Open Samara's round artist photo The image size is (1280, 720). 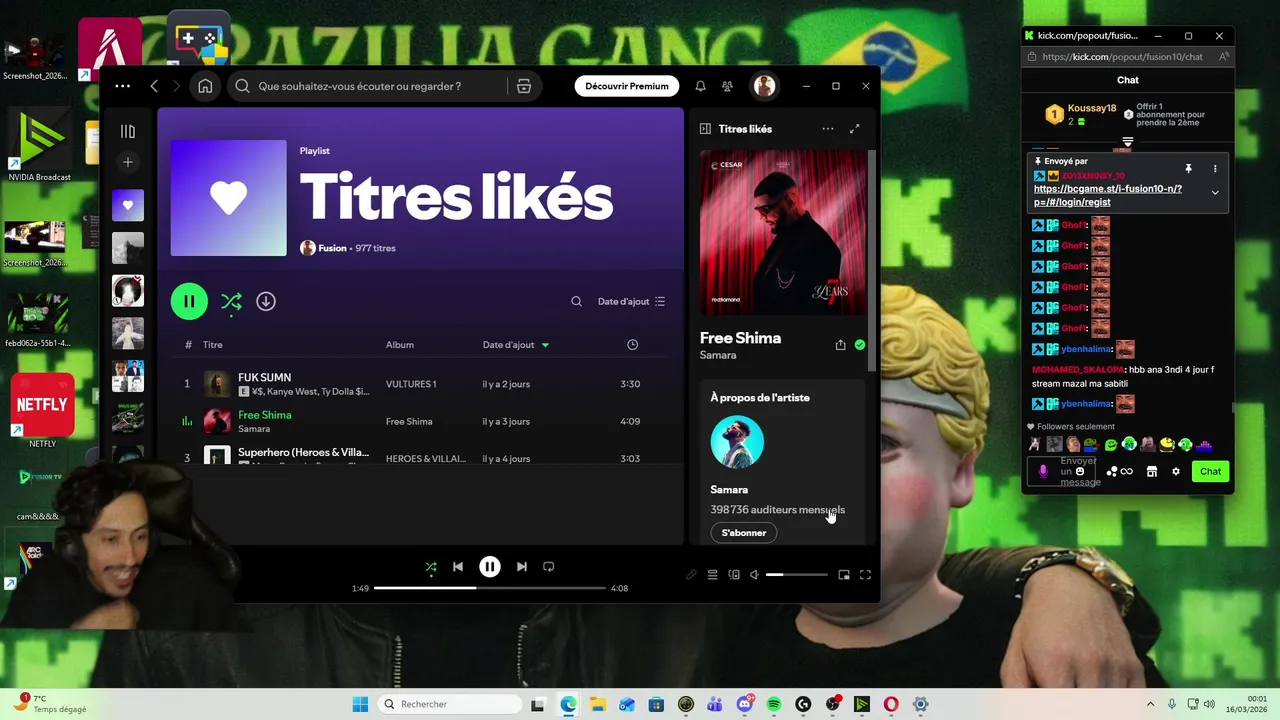[737, 442]
